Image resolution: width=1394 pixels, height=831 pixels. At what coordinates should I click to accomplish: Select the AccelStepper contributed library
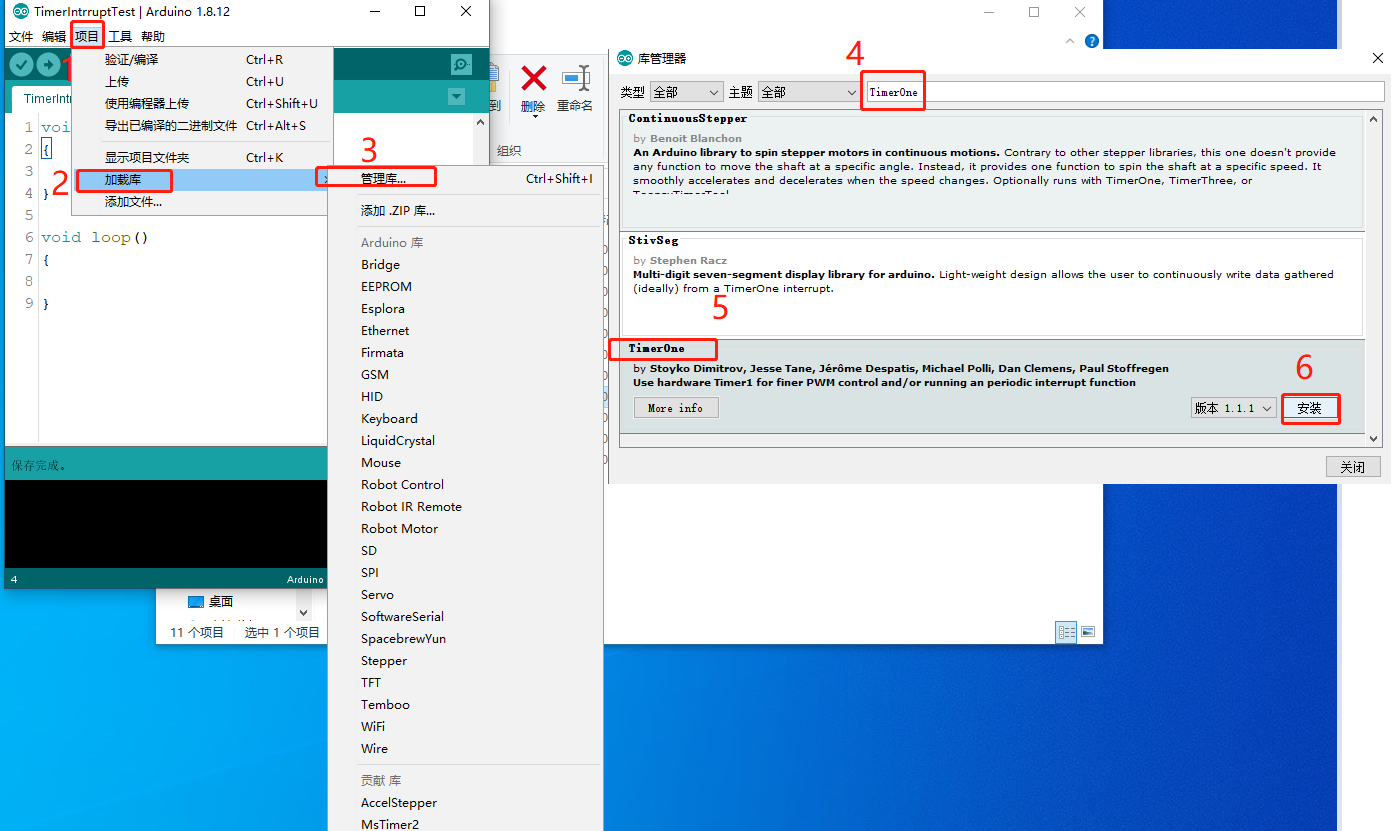point(465,803)
